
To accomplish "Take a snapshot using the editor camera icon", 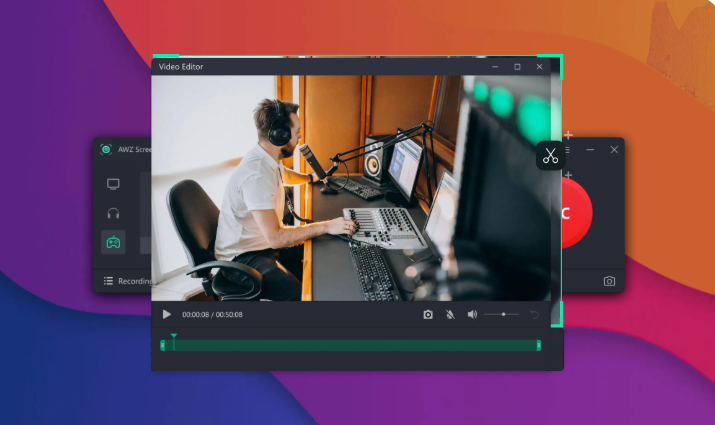I will click(x=428, y=315).
